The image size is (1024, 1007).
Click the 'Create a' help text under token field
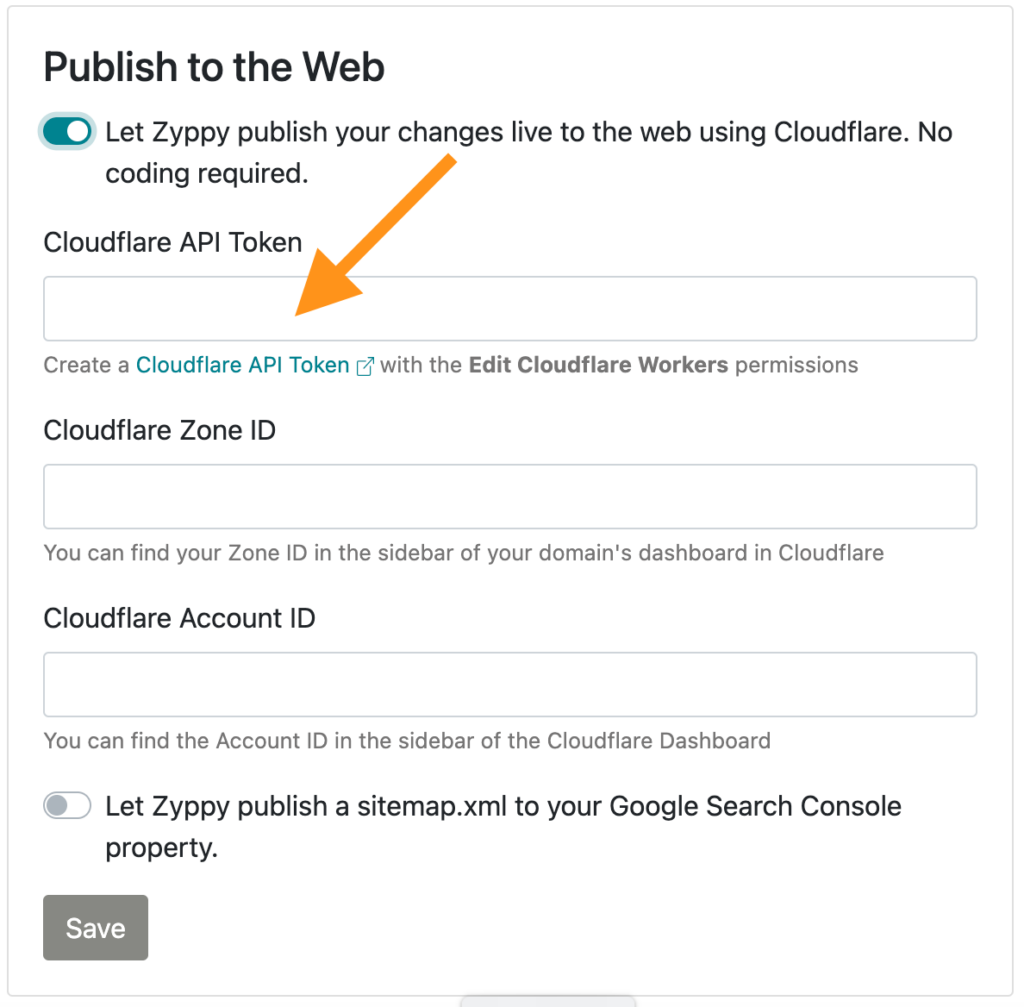click(86, 364)
